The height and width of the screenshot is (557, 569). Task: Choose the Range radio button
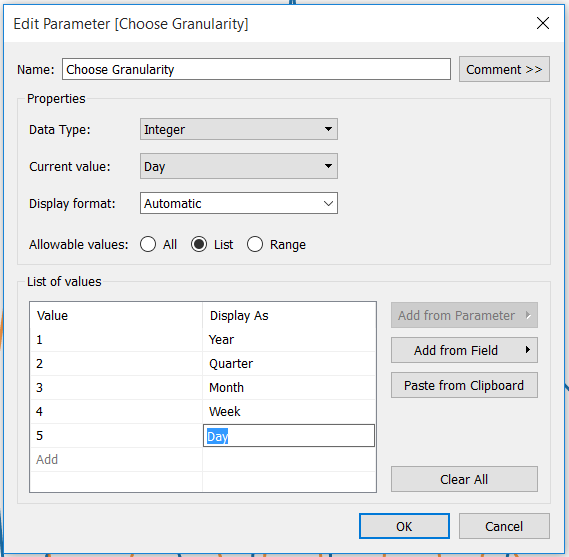coord(255,244)
